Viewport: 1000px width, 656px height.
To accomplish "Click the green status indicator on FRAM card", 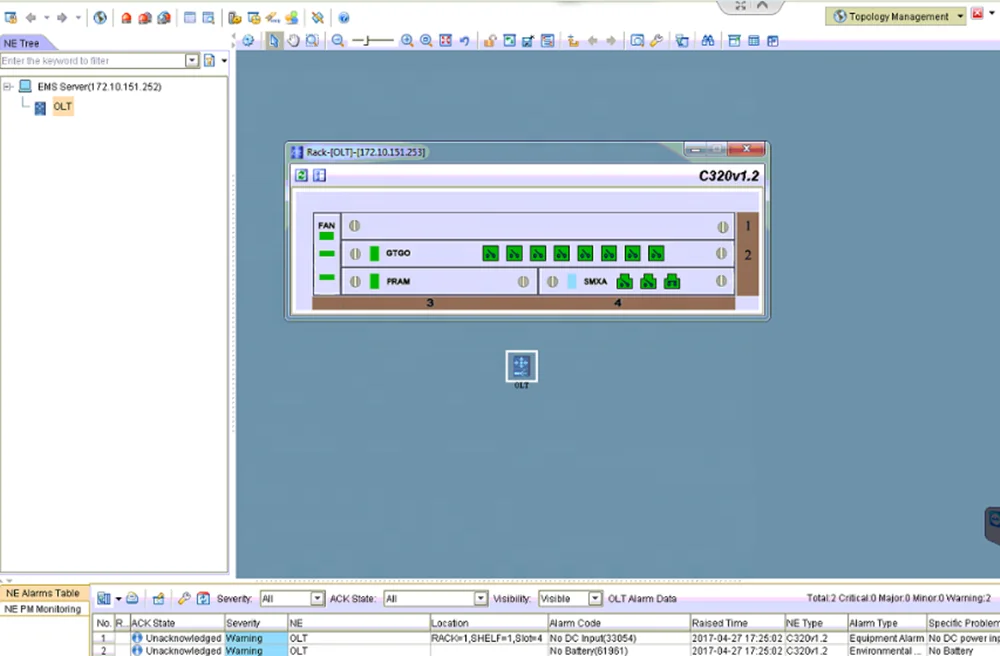I will 374,281.
